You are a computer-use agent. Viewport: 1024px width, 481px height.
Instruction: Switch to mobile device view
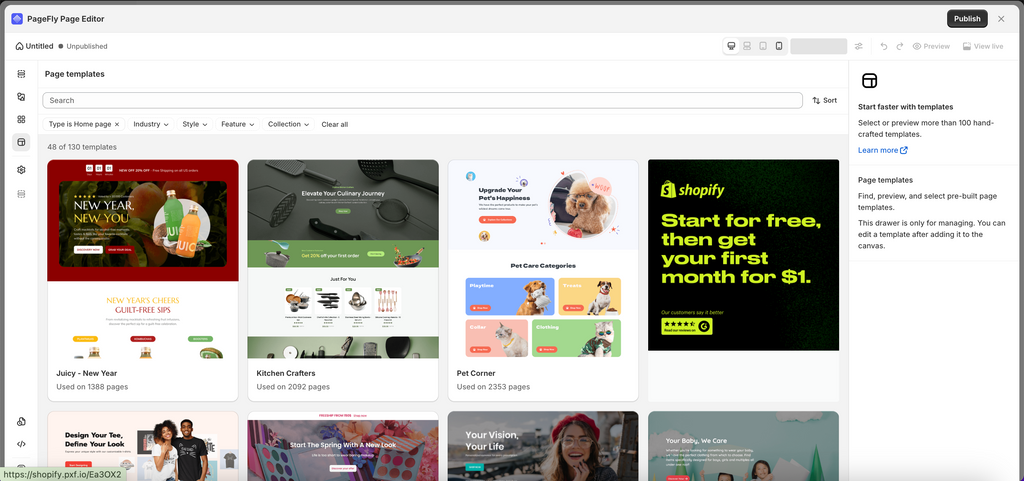pyautogui.click(x=778, y=46)
